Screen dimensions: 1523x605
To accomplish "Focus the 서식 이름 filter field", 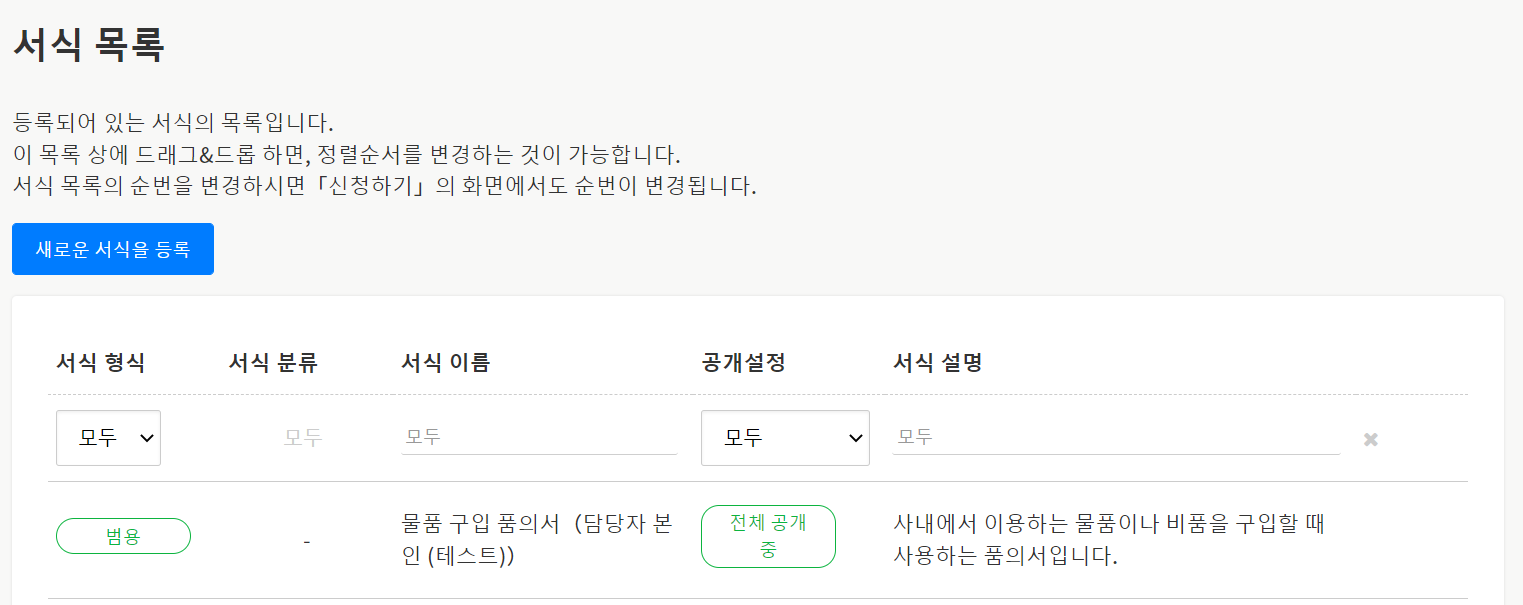I will point(539,438).
